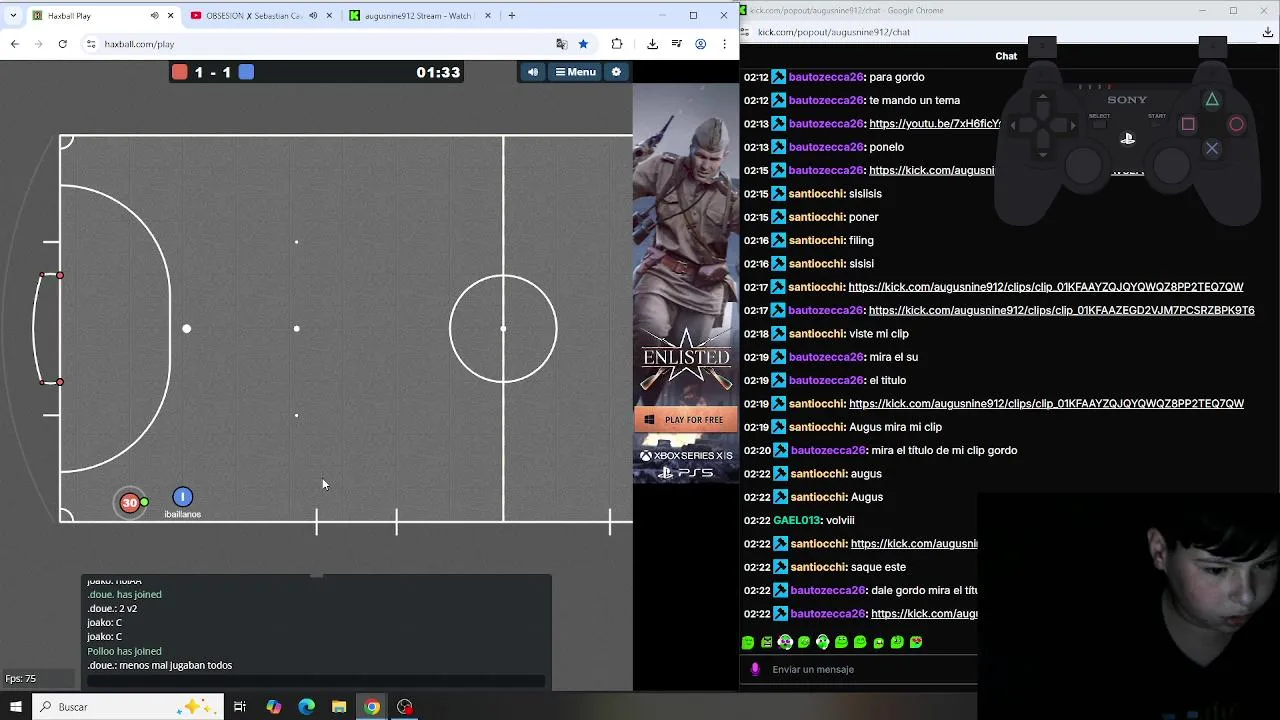Open the translate page icon
Viewport: 1280px width, 720px height.
click(561, 44)
